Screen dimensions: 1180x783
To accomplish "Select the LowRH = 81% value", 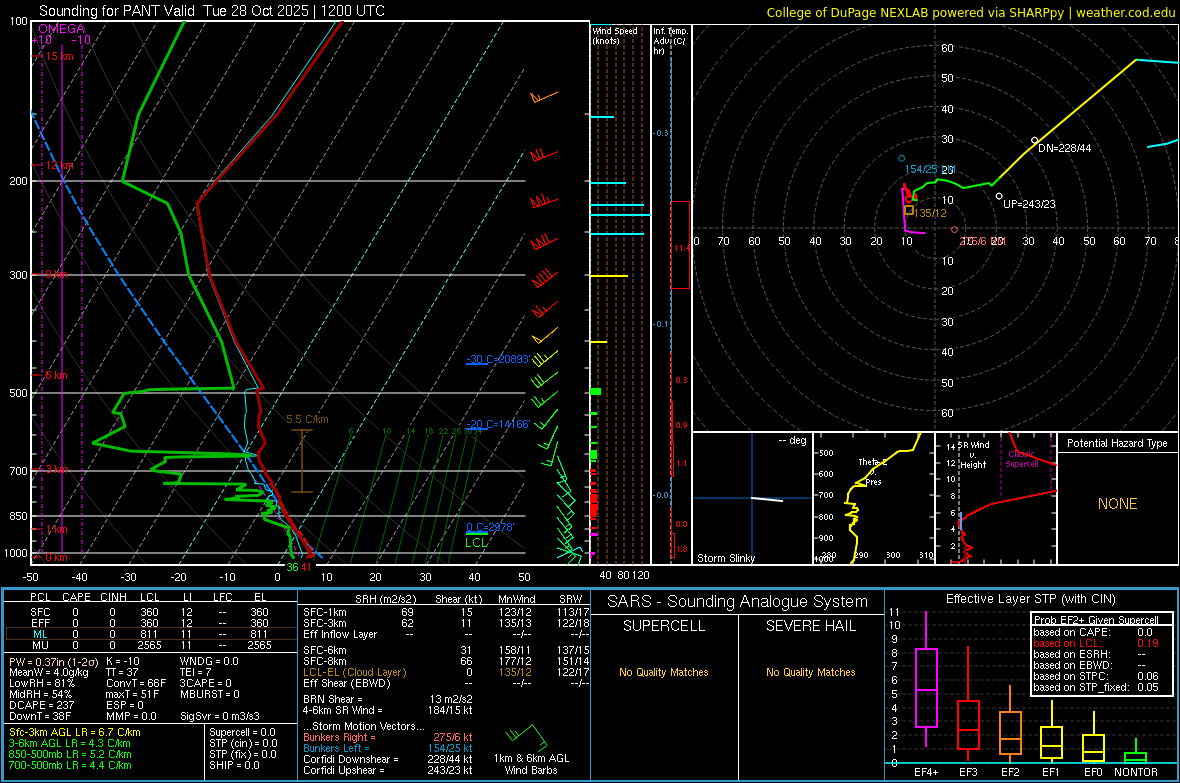I will tap(41, 684).
